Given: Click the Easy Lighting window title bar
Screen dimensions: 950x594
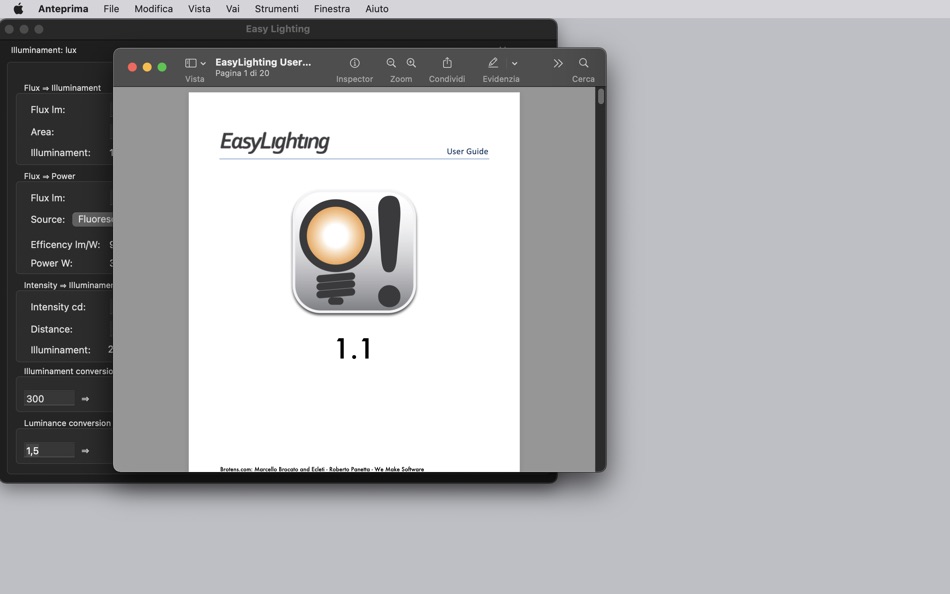Looking at the screenshot, I should tap(277, 28).
